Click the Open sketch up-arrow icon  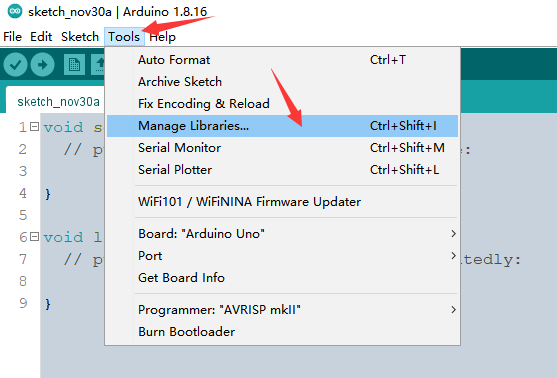click(x=98, y=65)
